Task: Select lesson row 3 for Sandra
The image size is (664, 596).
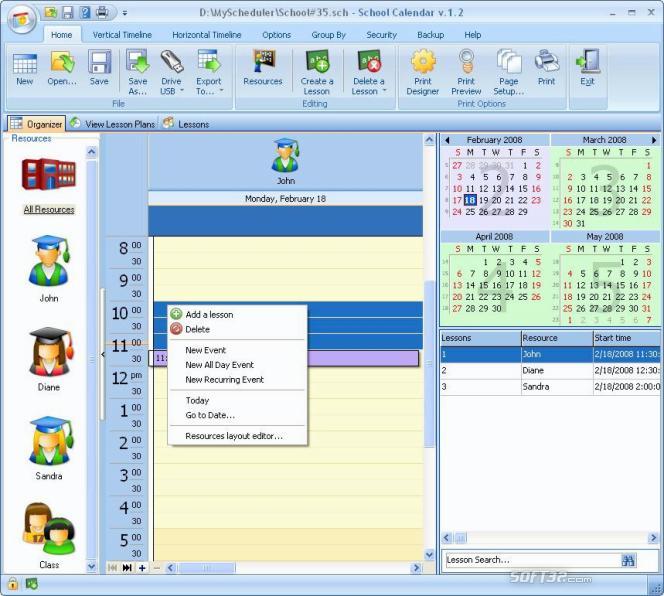Action: click(550, 386)
